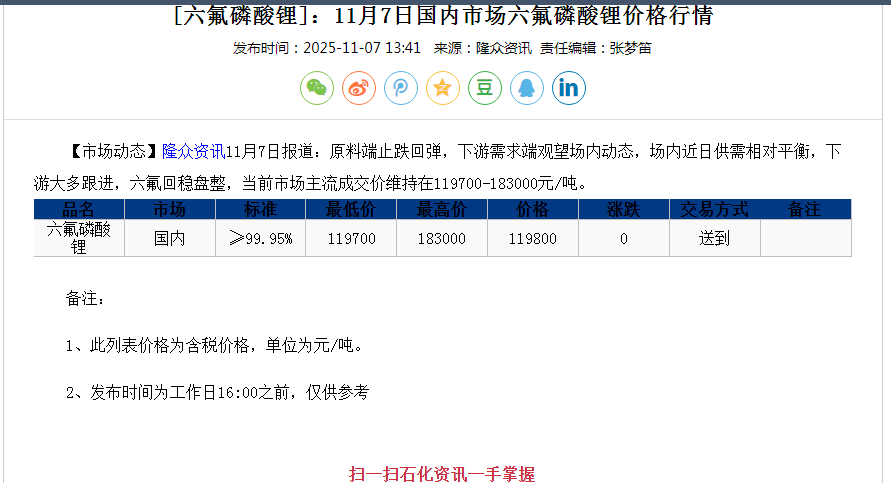Click the 市场 column header
Image resolution: width=891 pixels, height=483 pixels.
(169, 209)
